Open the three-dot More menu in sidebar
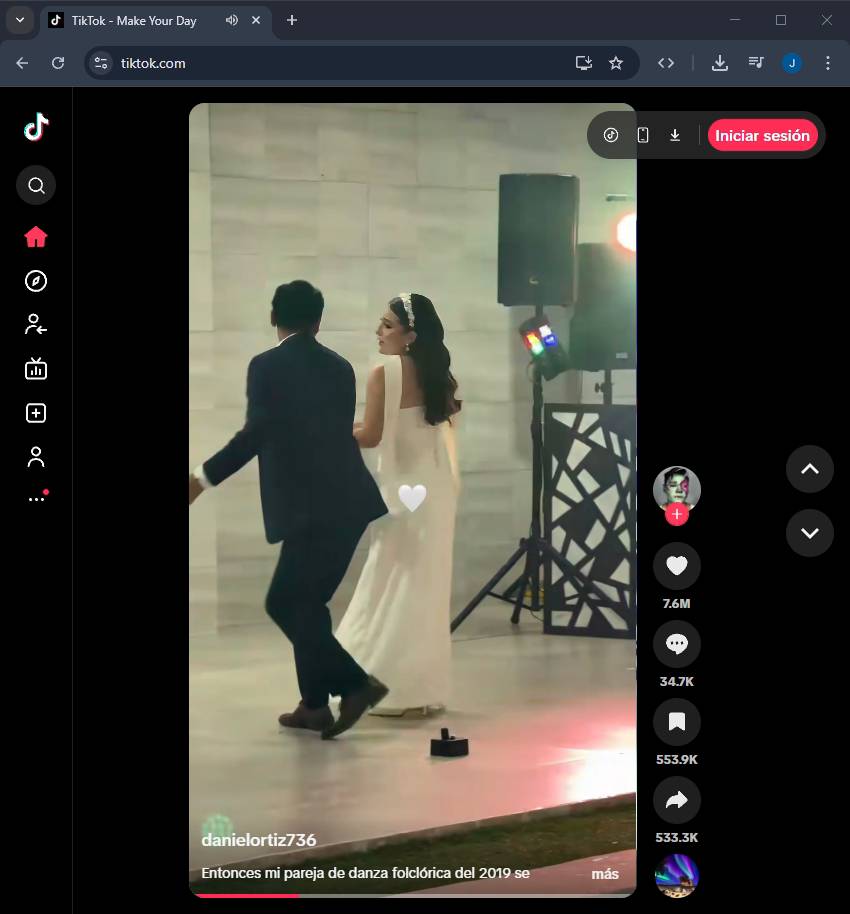Image resolution: width=850 pixels, height=914 pixels. point(36,498)
